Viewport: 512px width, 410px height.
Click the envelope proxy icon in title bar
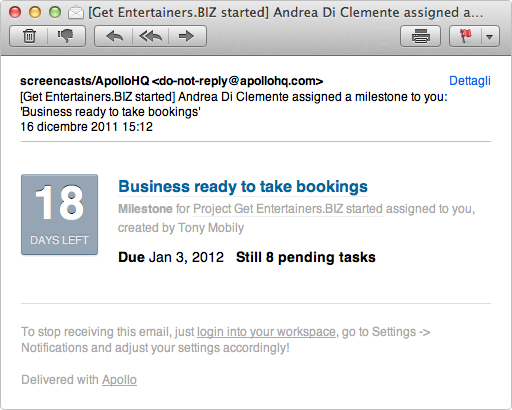(x=76, y=13)
